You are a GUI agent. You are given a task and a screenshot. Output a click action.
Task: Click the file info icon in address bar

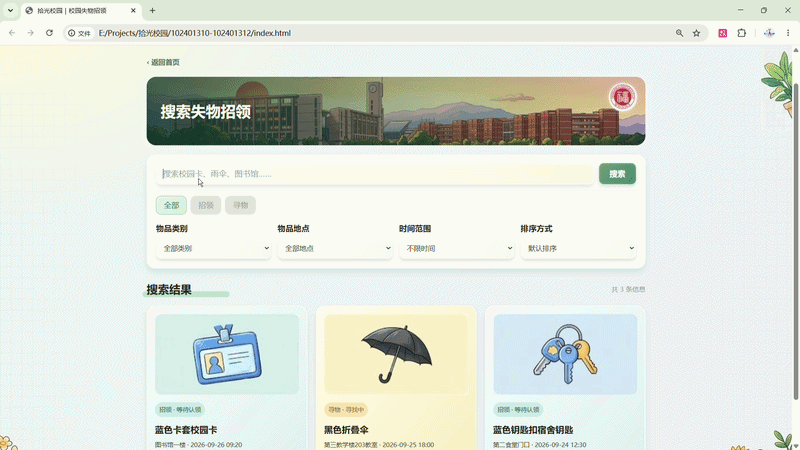80,33
